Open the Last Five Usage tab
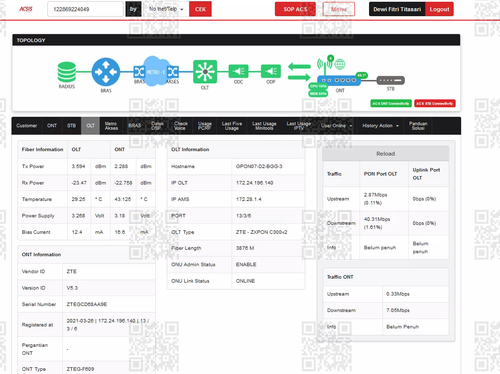 [232, 126]
